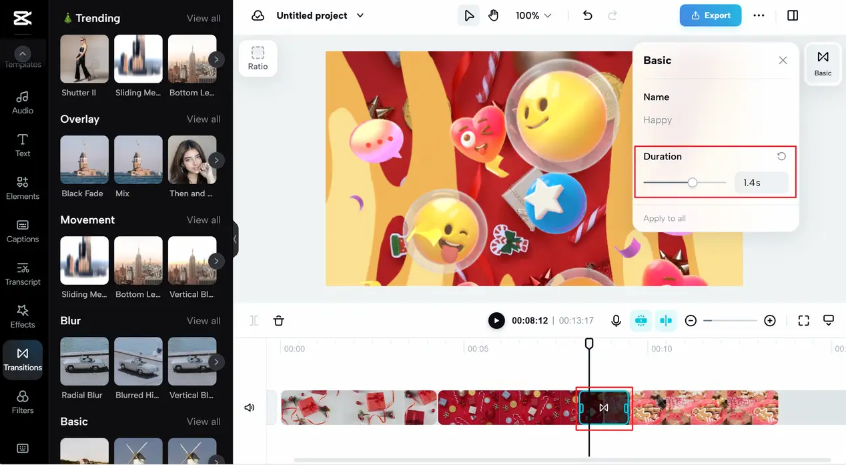This screenshot has width=846, height=465.
Task: Select the Blurred Hi.. transition
Action: tap(138, 361)
